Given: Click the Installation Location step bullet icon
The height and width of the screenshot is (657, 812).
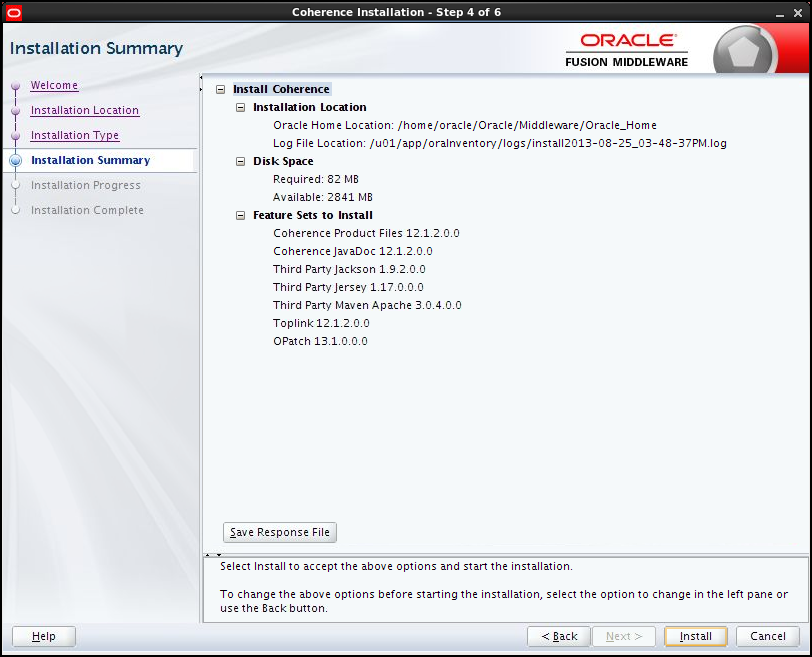Looking at the screenshot, I should pyautogui.click(x=16, y=111).
